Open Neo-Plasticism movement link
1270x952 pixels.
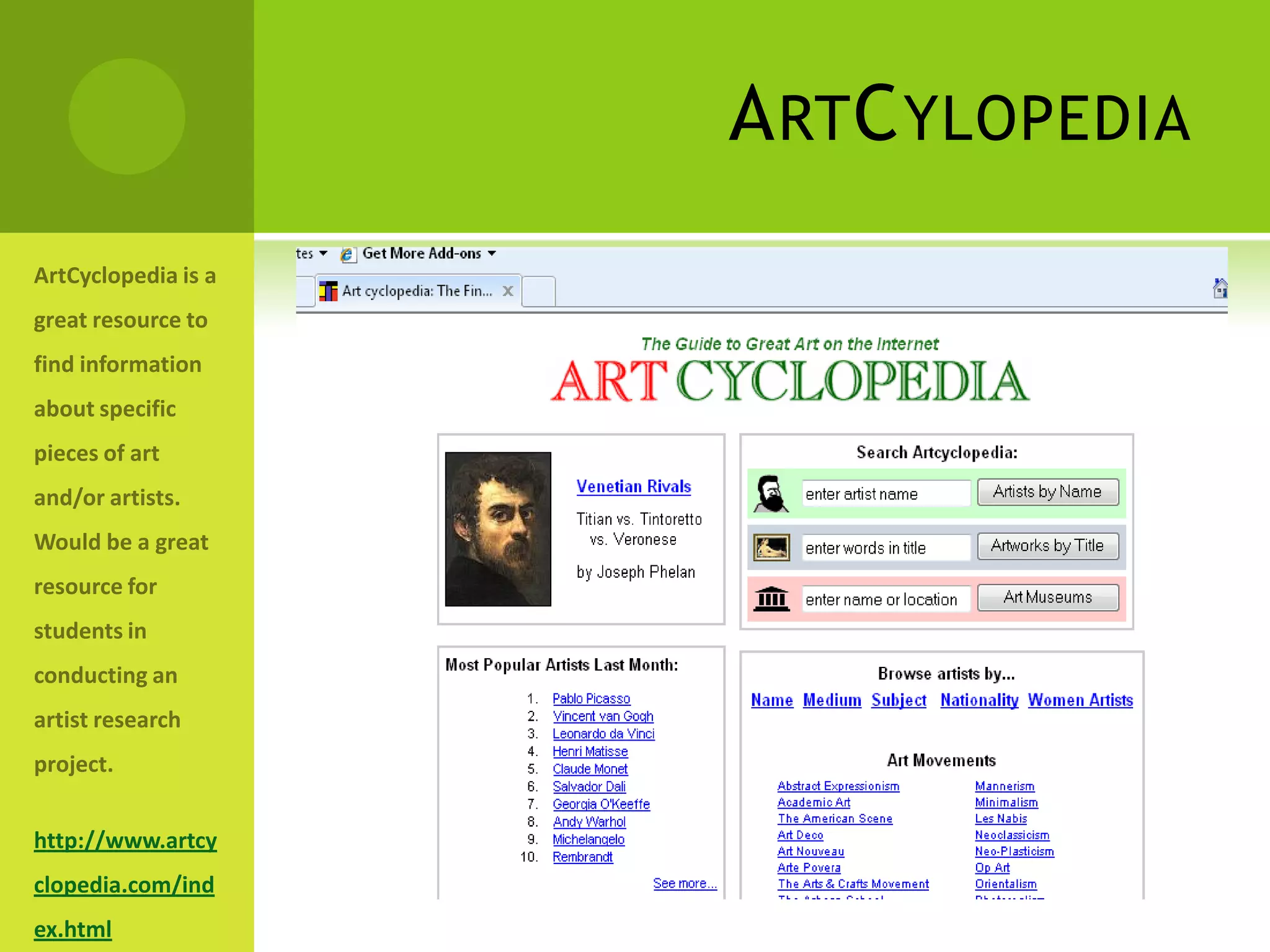[1015, 852]
